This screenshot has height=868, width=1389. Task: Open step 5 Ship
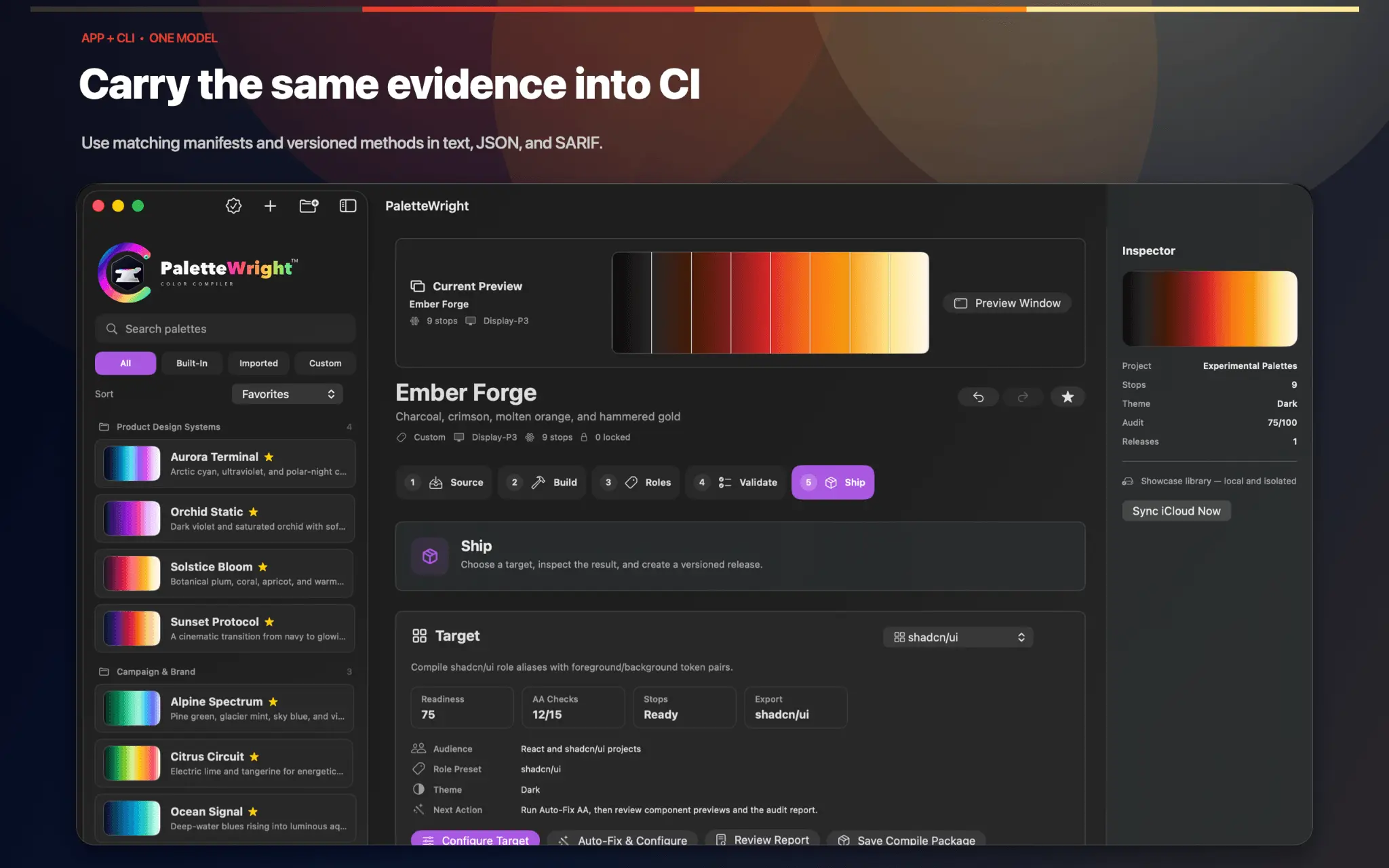(833, 482)
